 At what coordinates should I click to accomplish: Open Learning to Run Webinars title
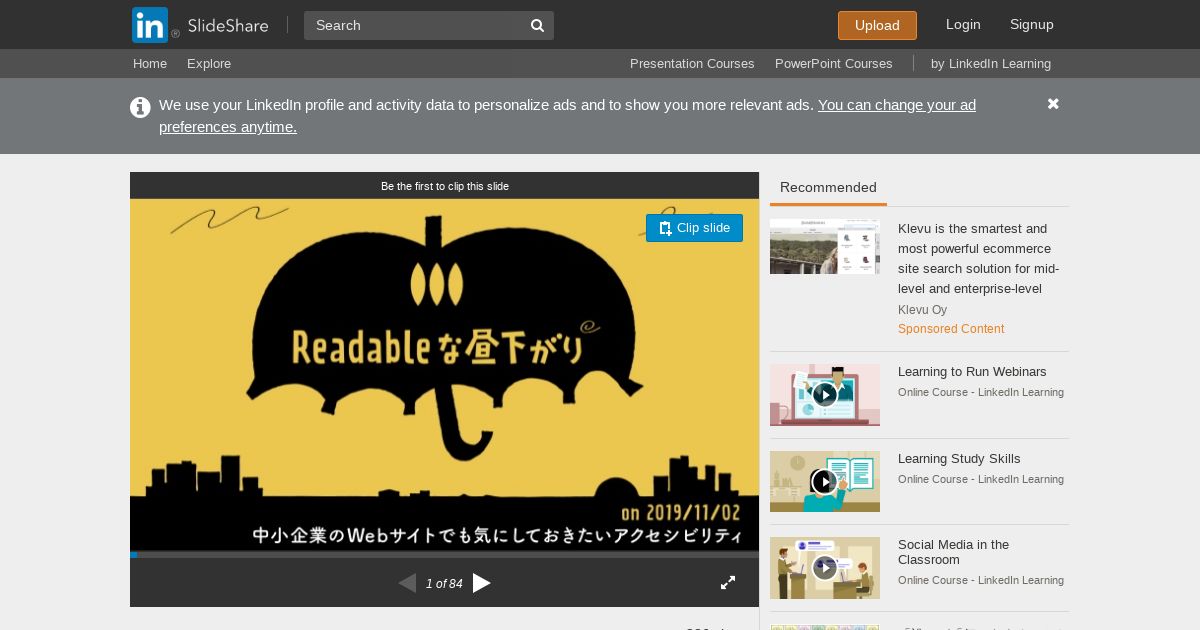tap(972, 372)
